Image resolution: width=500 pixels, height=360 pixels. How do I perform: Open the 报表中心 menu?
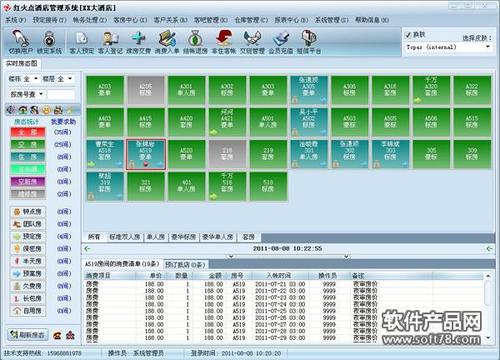291,20
